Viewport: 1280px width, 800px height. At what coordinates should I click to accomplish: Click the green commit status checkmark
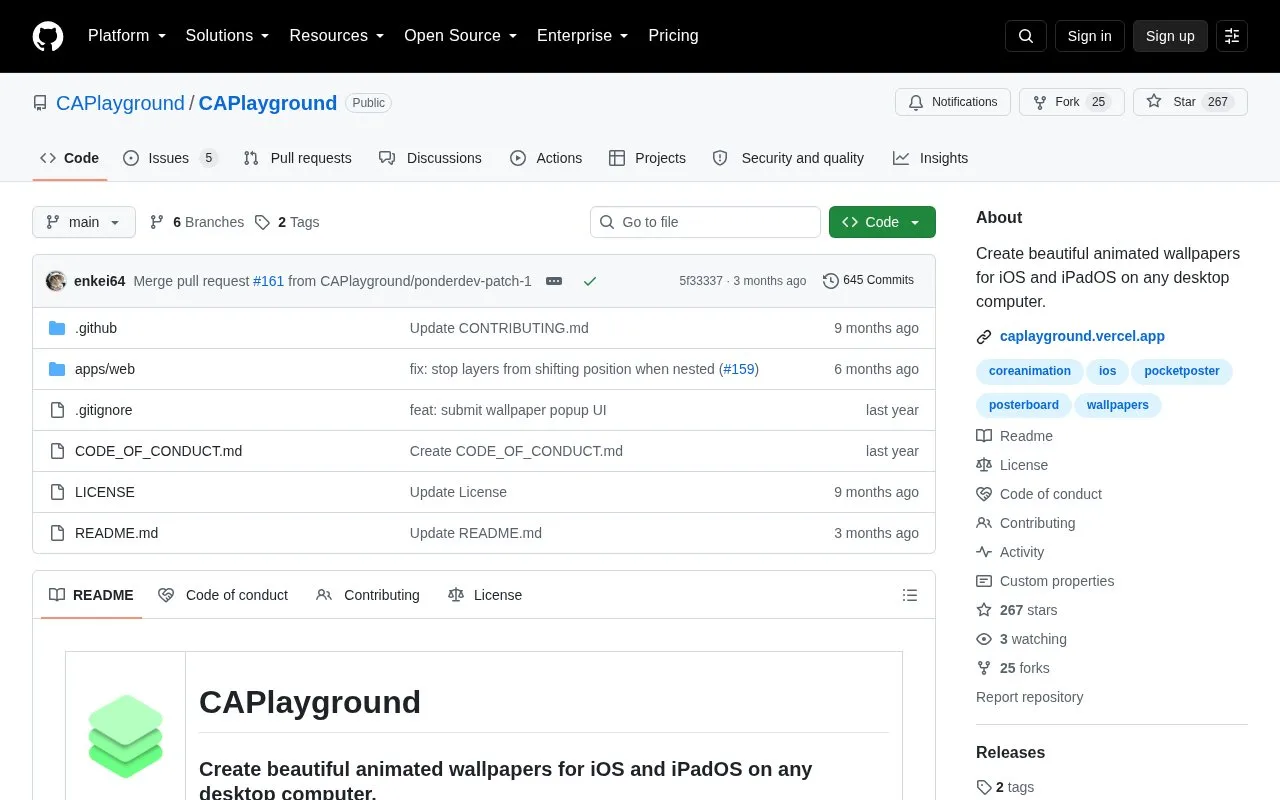click(x=590, y=281)
